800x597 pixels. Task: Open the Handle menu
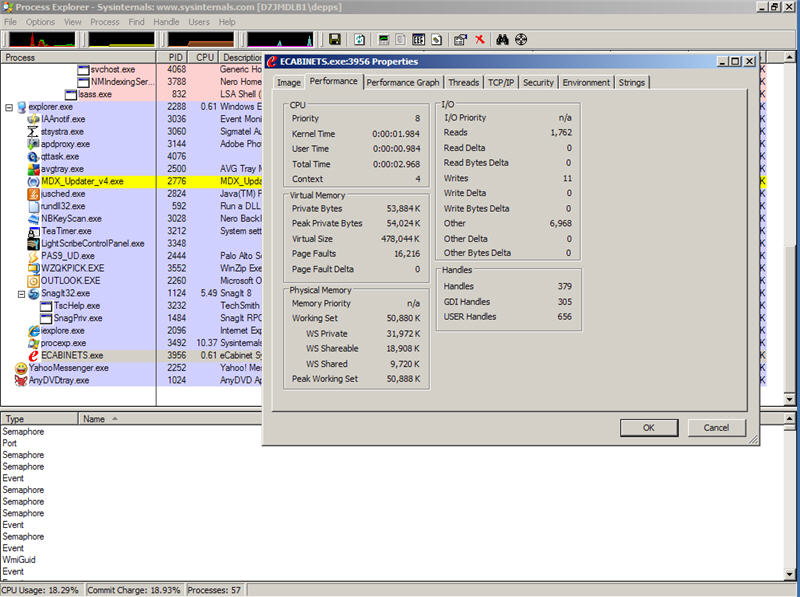166,22
